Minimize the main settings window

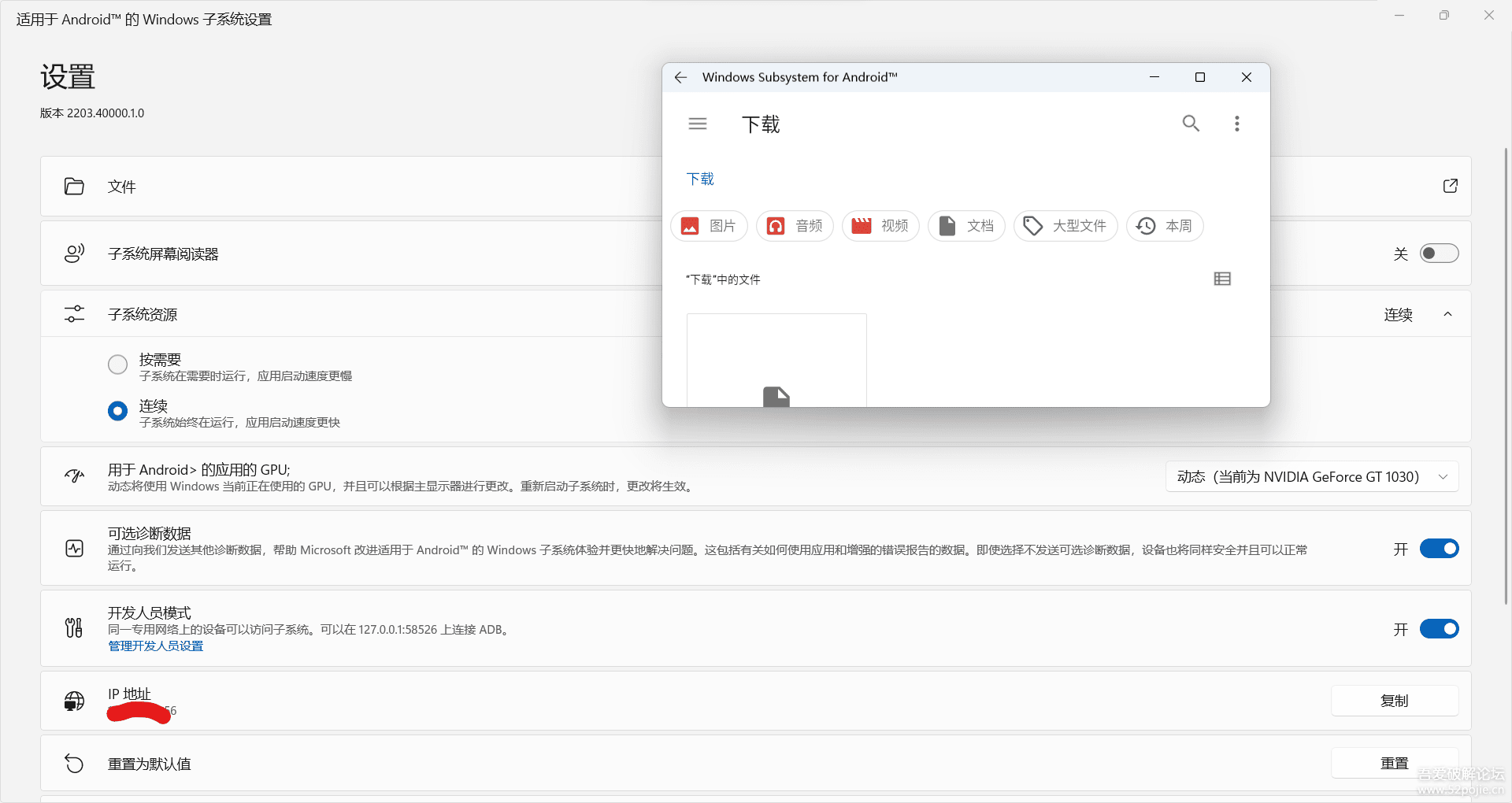1399,15
